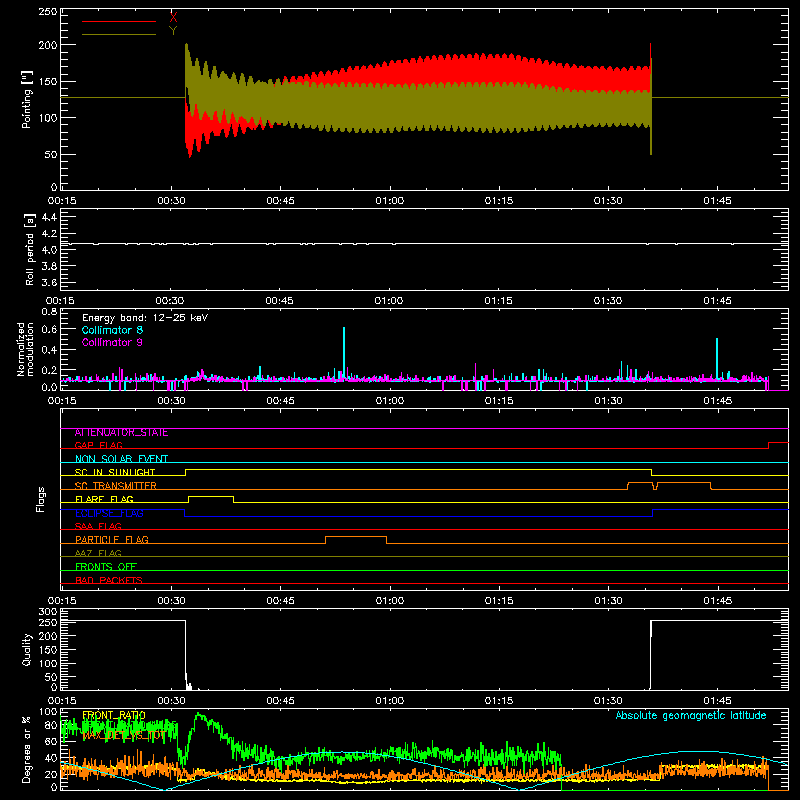800x800 pixels.
Task: Click the 300 tick on the Quality axis
Action: coord(47,612)
